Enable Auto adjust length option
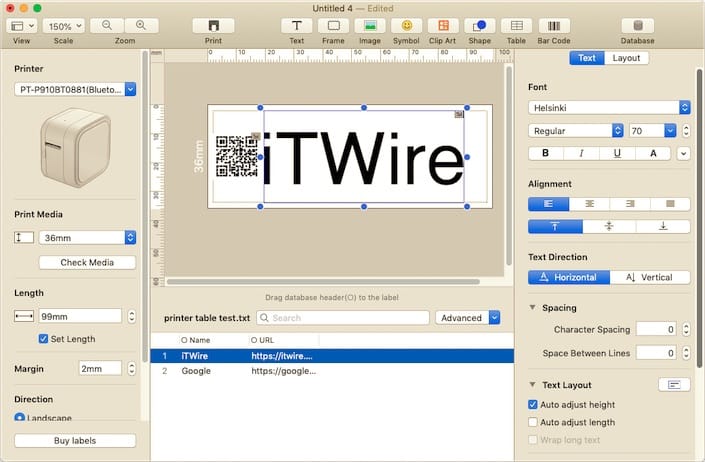This screenshot has height=462, width=705. tap(533, 422)
